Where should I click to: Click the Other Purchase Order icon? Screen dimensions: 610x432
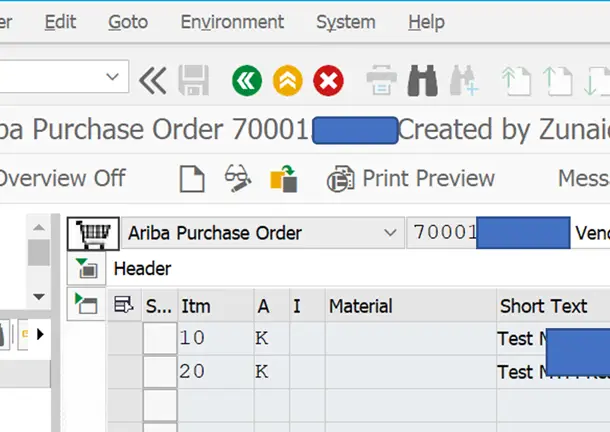tap(284, 179)
